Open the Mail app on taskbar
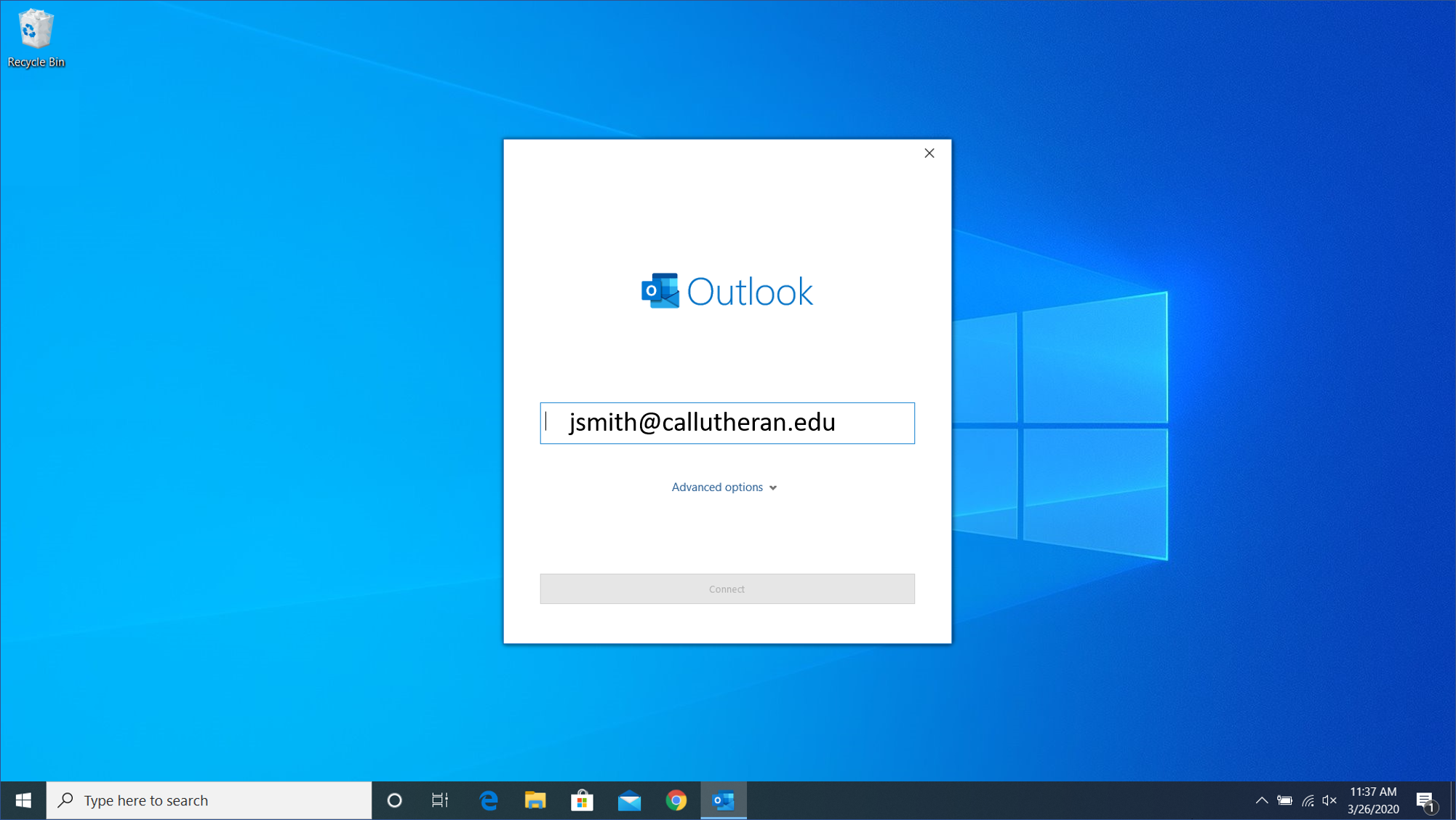Image resolution: width=1456 pixels, height=820 pixels. tap(629, 800)
